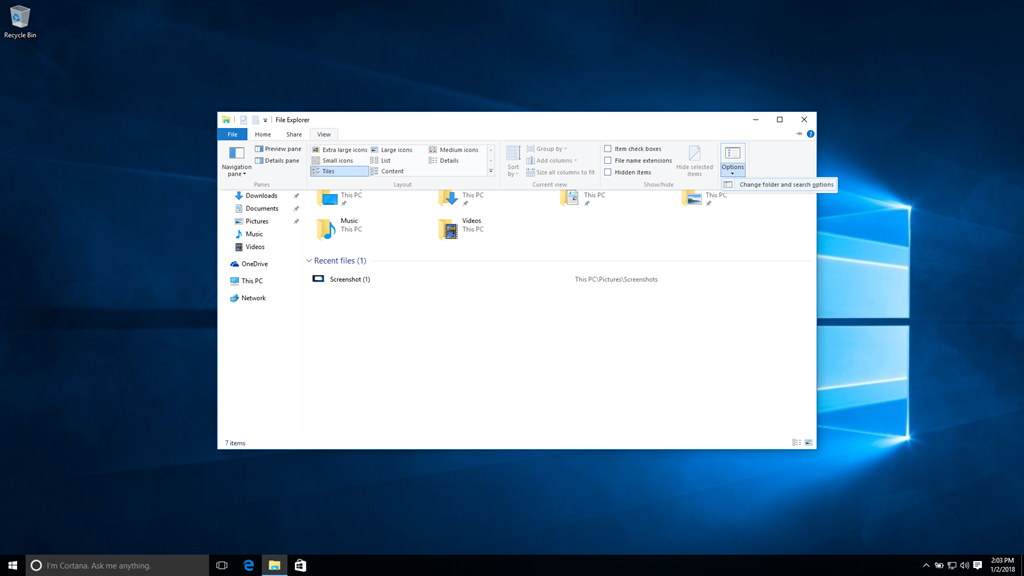Image resolution: width=1024 pixels, height=576 pixels.
Task: Expand the layout gallery more arrow
Action: 491,171
